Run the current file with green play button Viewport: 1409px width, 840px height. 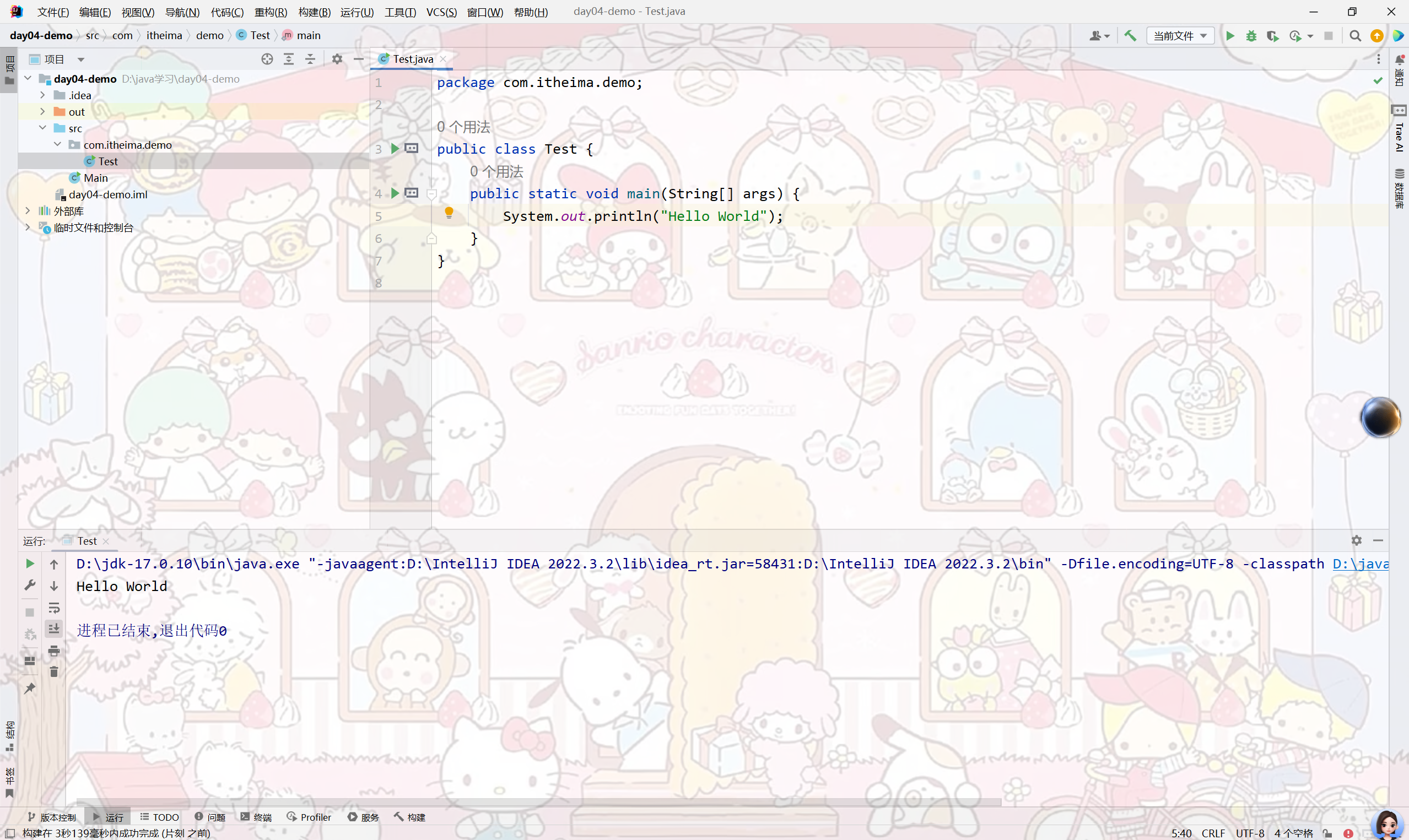click(1229, 36)
